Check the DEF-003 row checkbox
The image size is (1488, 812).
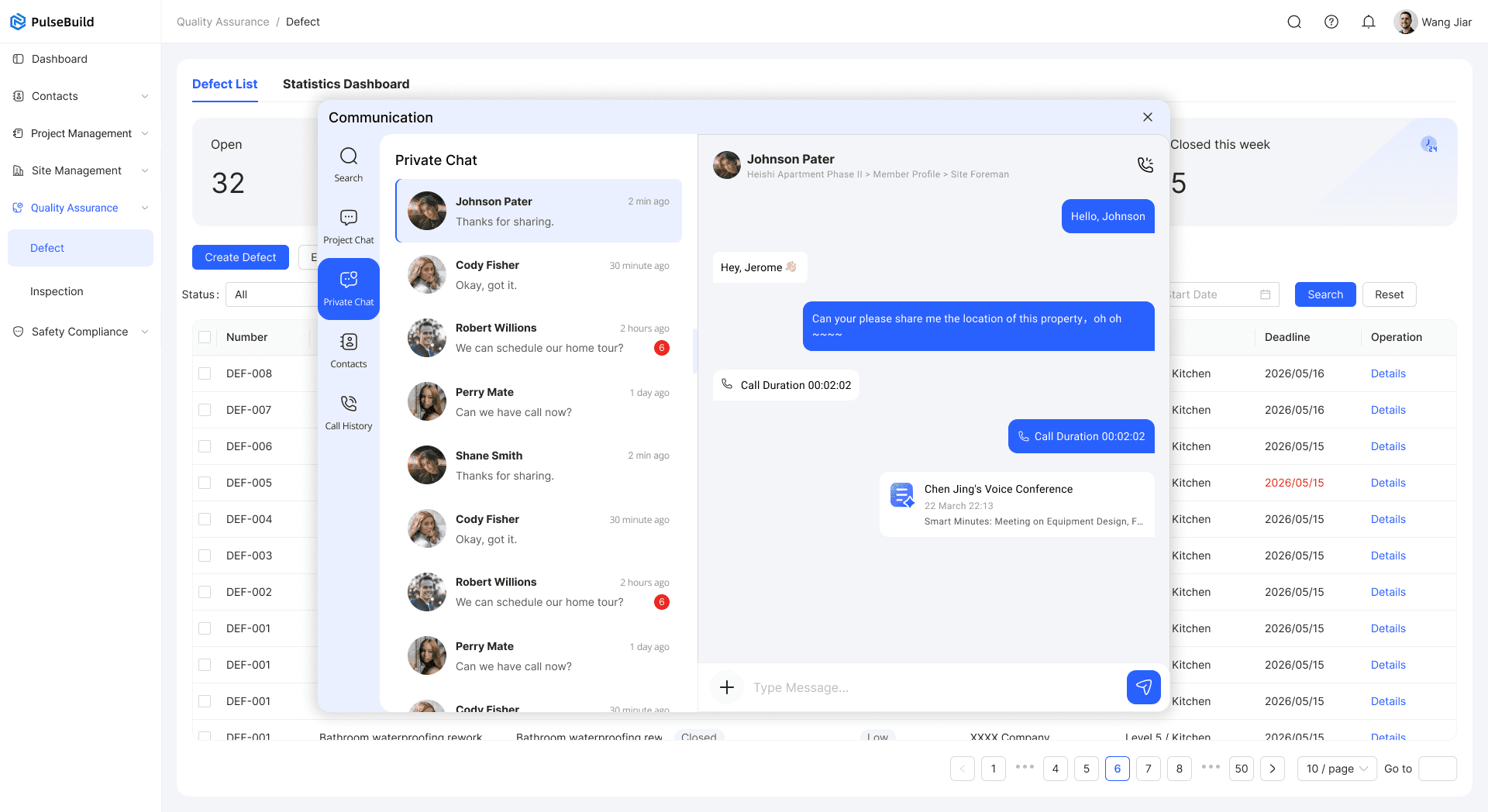coord(205,556)
